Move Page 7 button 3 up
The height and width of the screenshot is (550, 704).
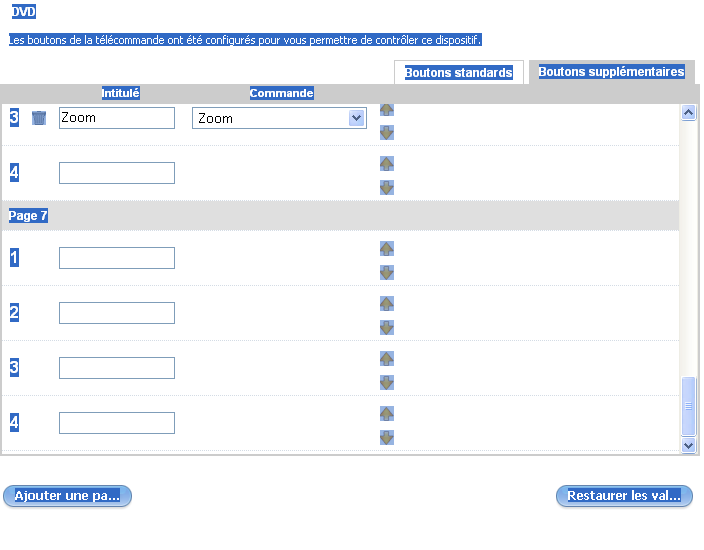click(387, 359)
